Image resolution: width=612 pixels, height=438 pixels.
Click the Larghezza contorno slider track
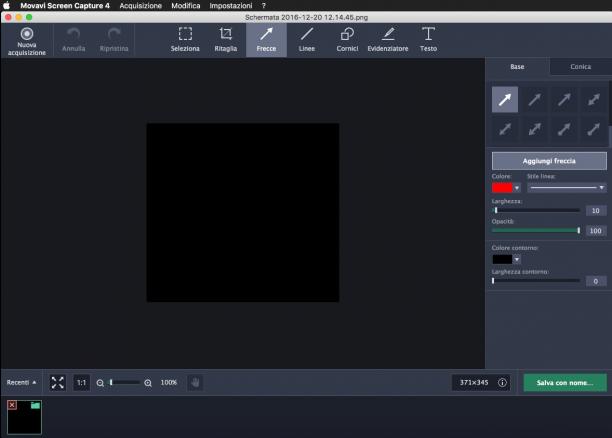[536, 281]
